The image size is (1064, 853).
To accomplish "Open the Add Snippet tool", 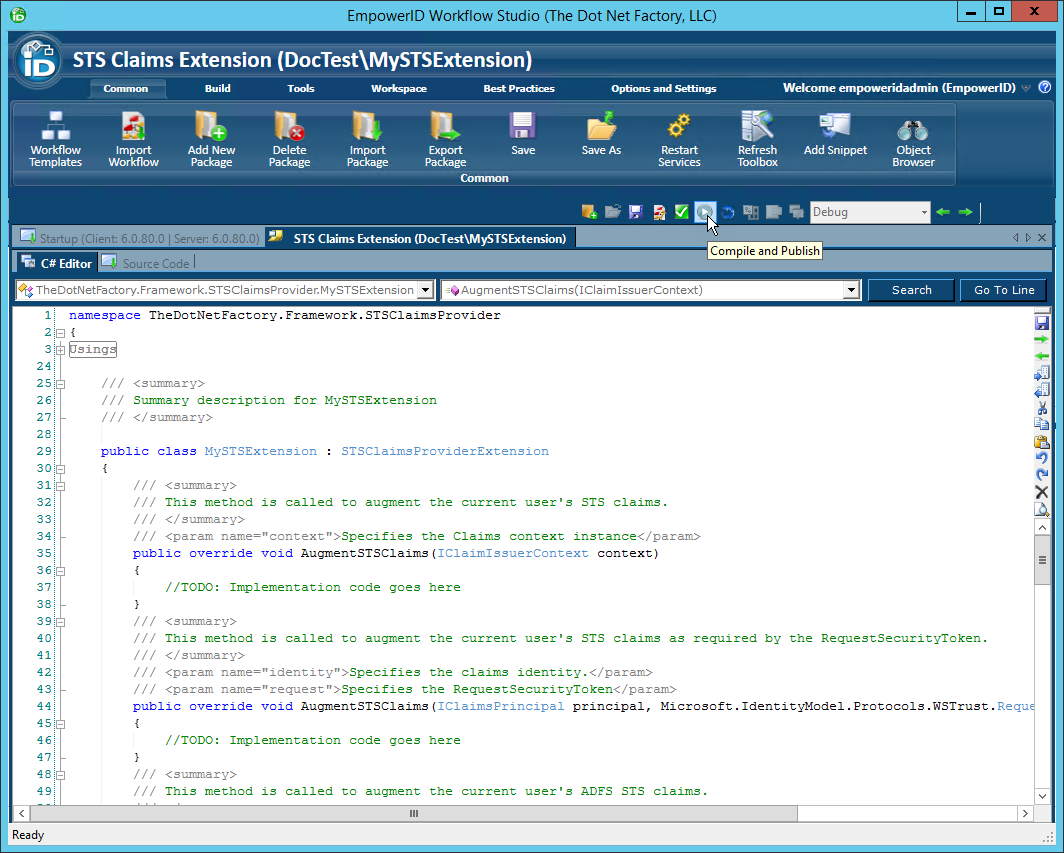I will click(835, 138).
